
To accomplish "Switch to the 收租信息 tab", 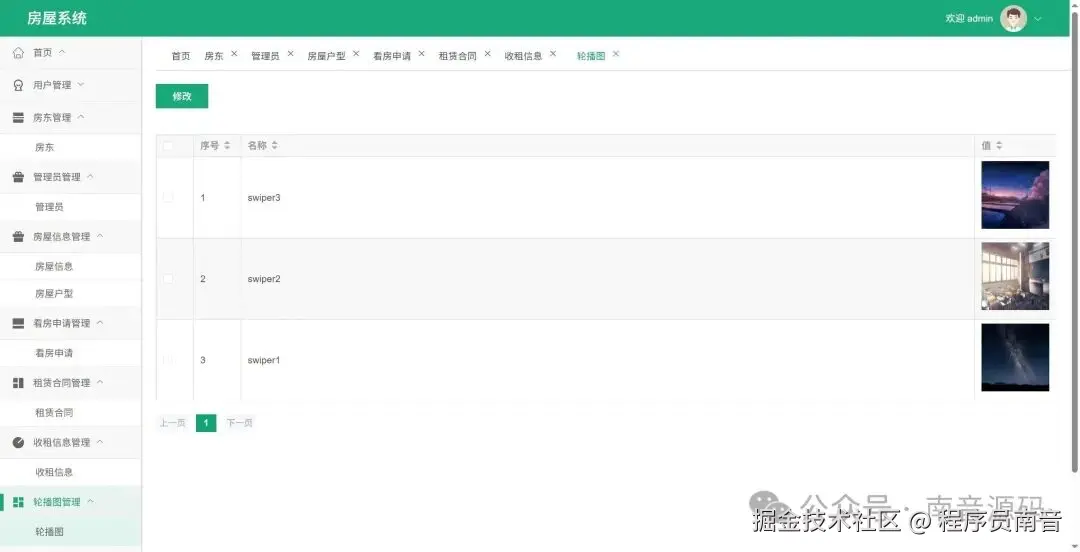I will pyautogui.click(x=523, y=56).
